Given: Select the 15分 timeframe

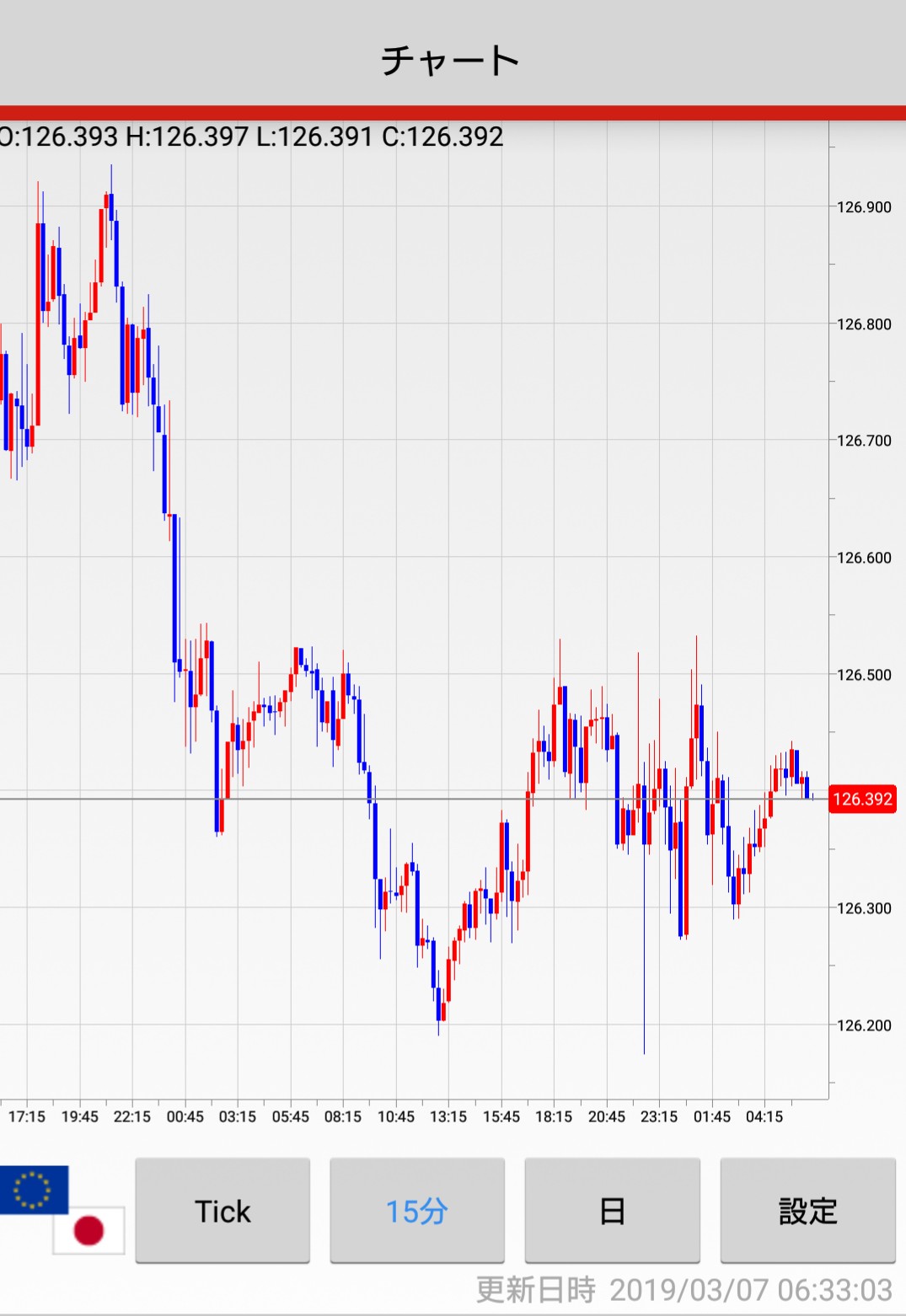Looking at the screenshot, I should click(x=417, y=1211).
